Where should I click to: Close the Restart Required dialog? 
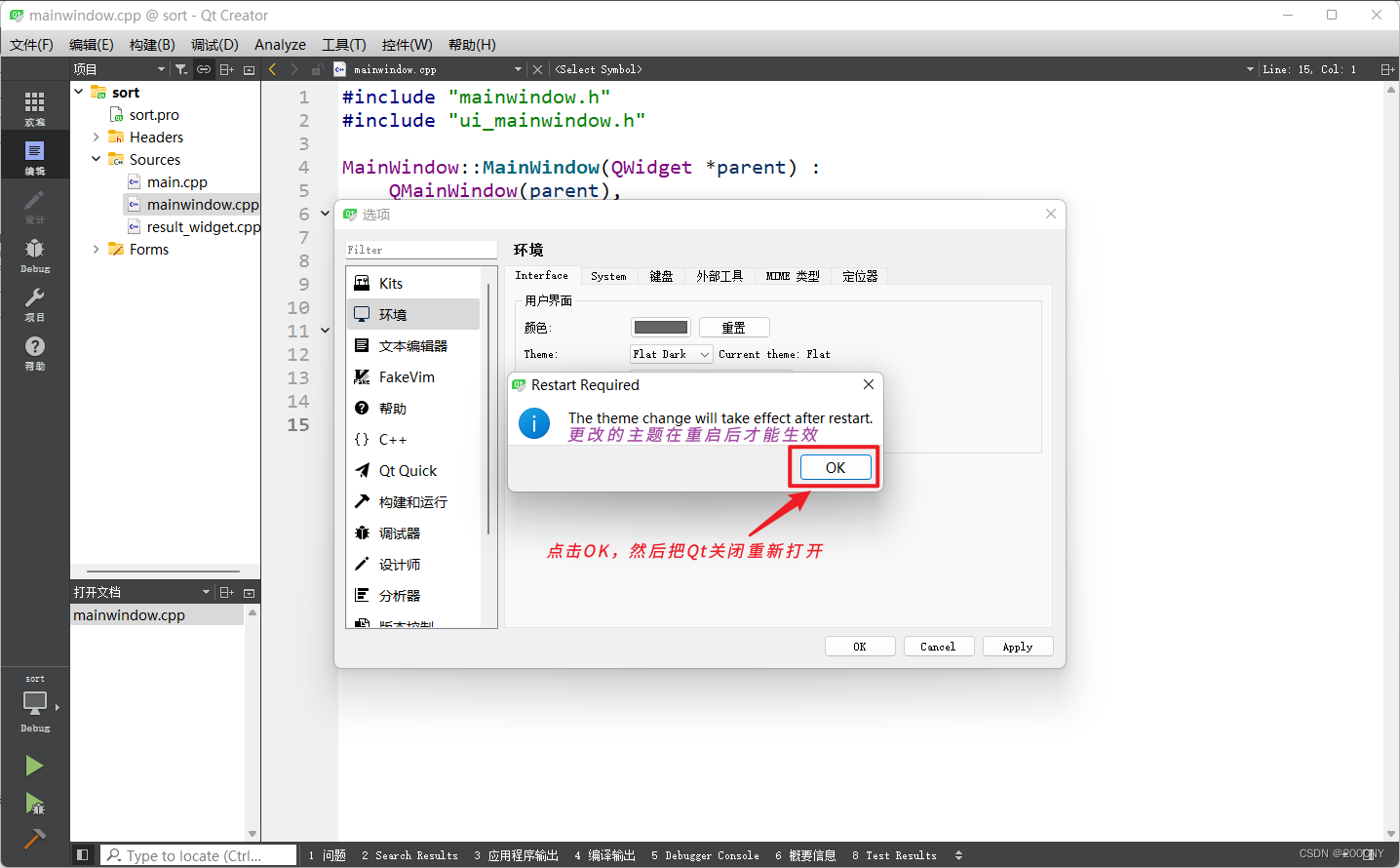point(868,384)
